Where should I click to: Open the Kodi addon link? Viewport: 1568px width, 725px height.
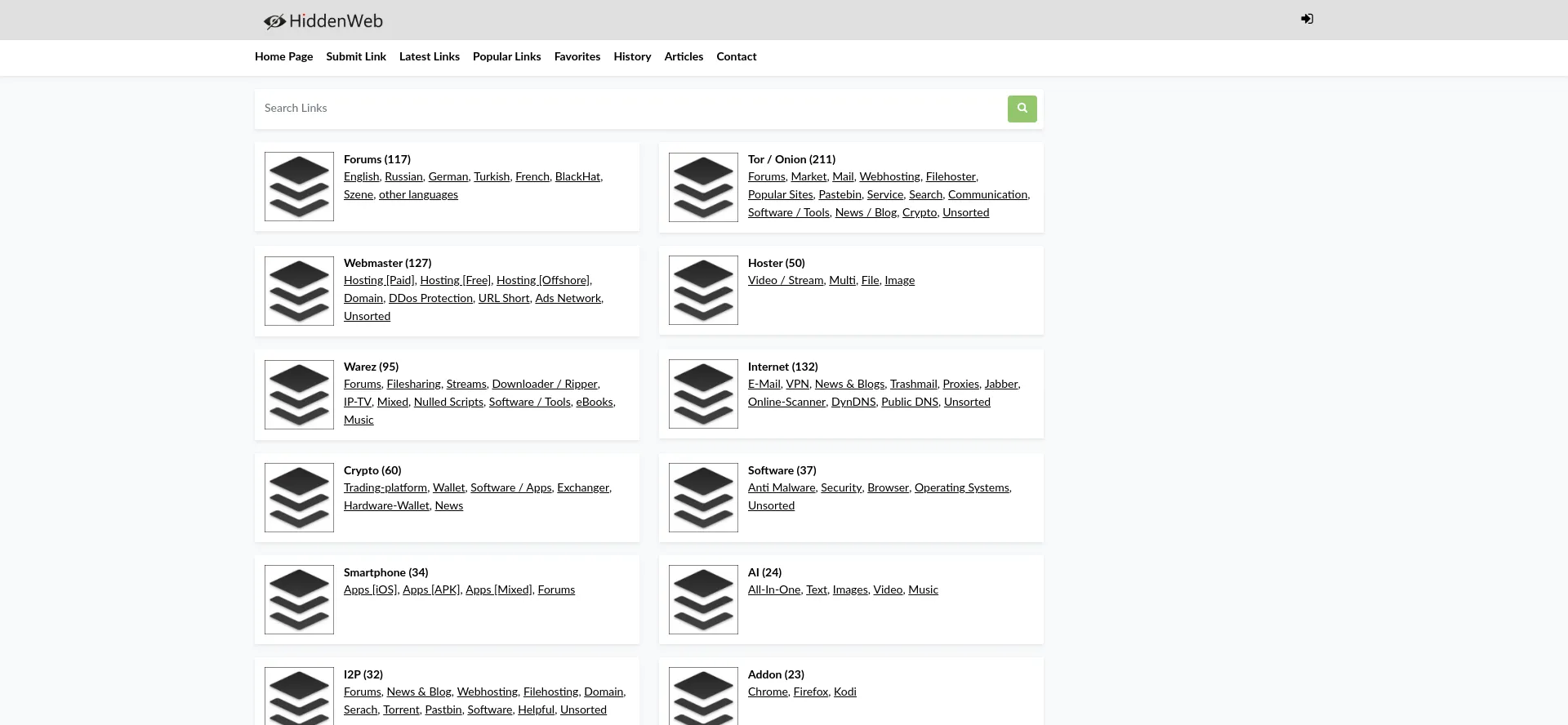pos(845,692)
